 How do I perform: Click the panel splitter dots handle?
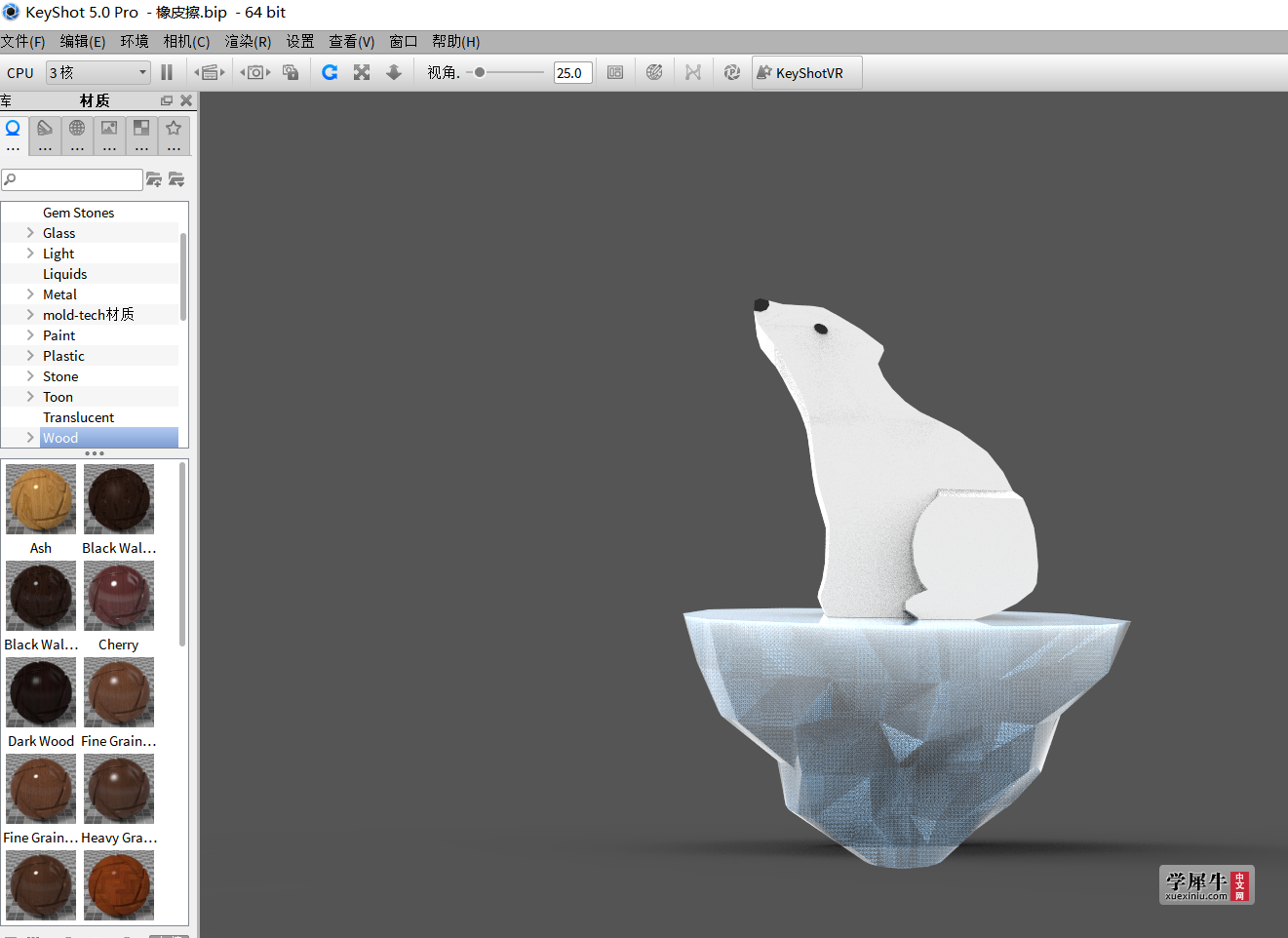click(95, 453)
